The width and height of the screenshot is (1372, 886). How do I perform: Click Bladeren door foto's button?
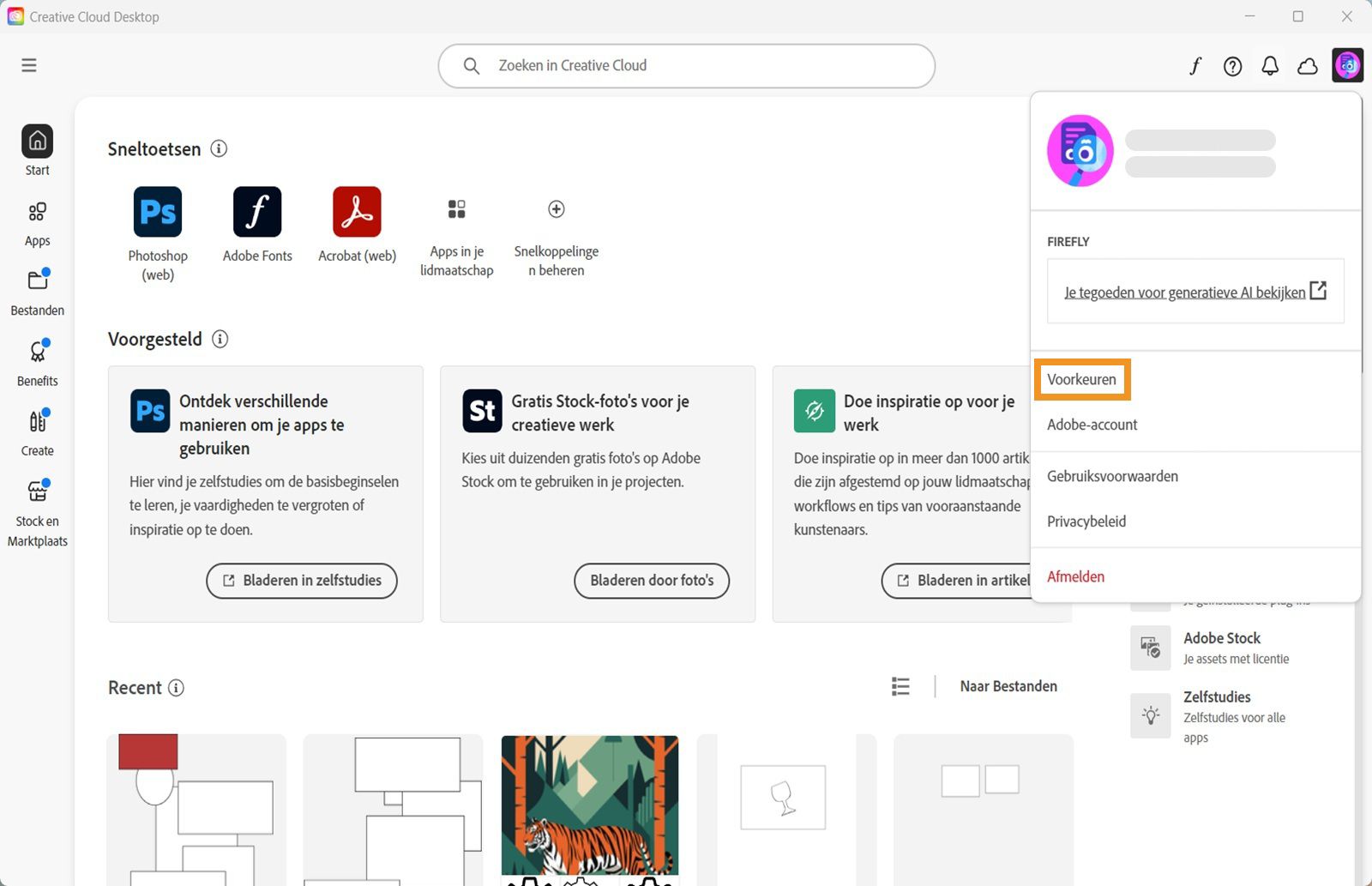click(651, 581)
